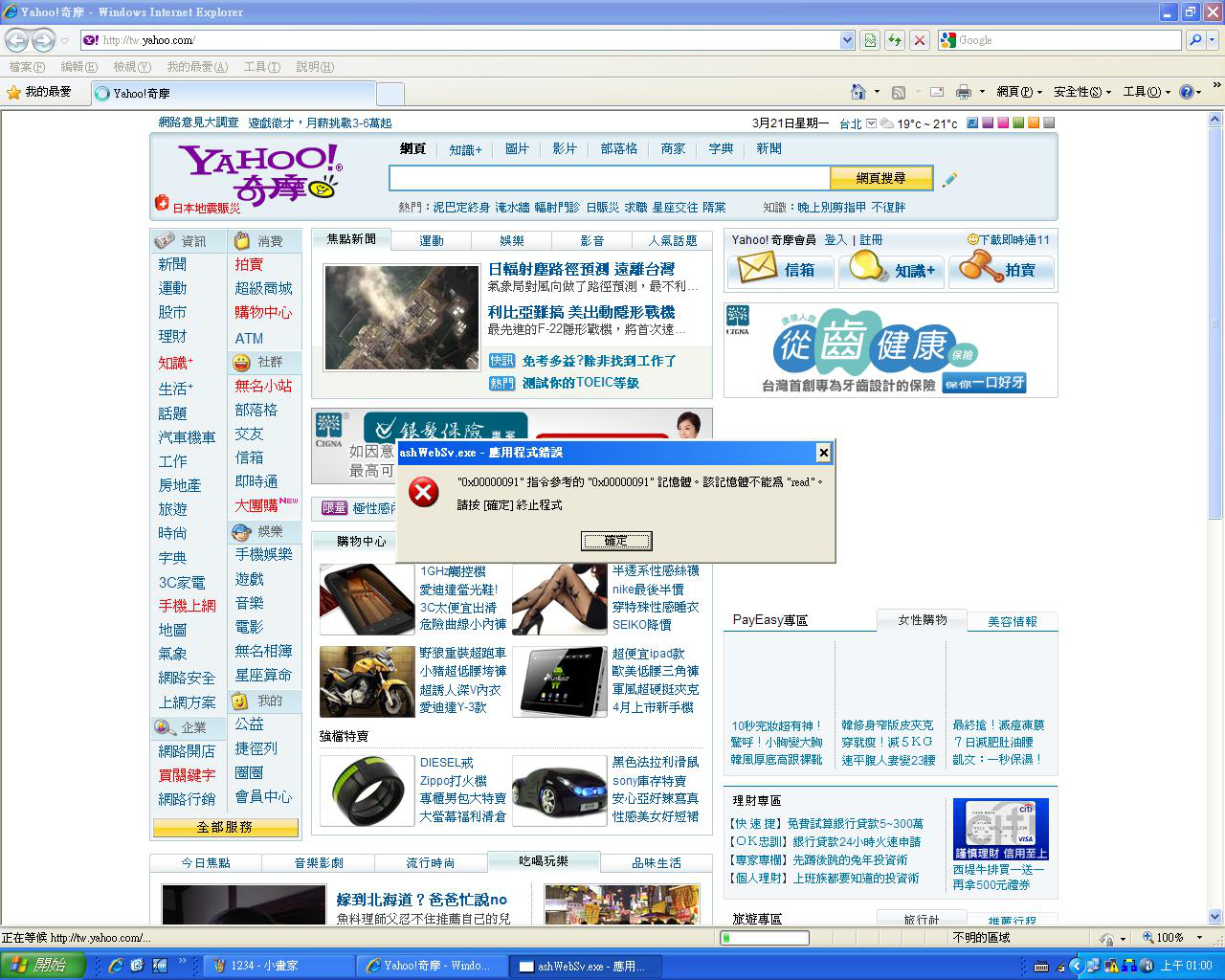Open the command bar 工具(O) dropdown menu

pos(1147,92)
